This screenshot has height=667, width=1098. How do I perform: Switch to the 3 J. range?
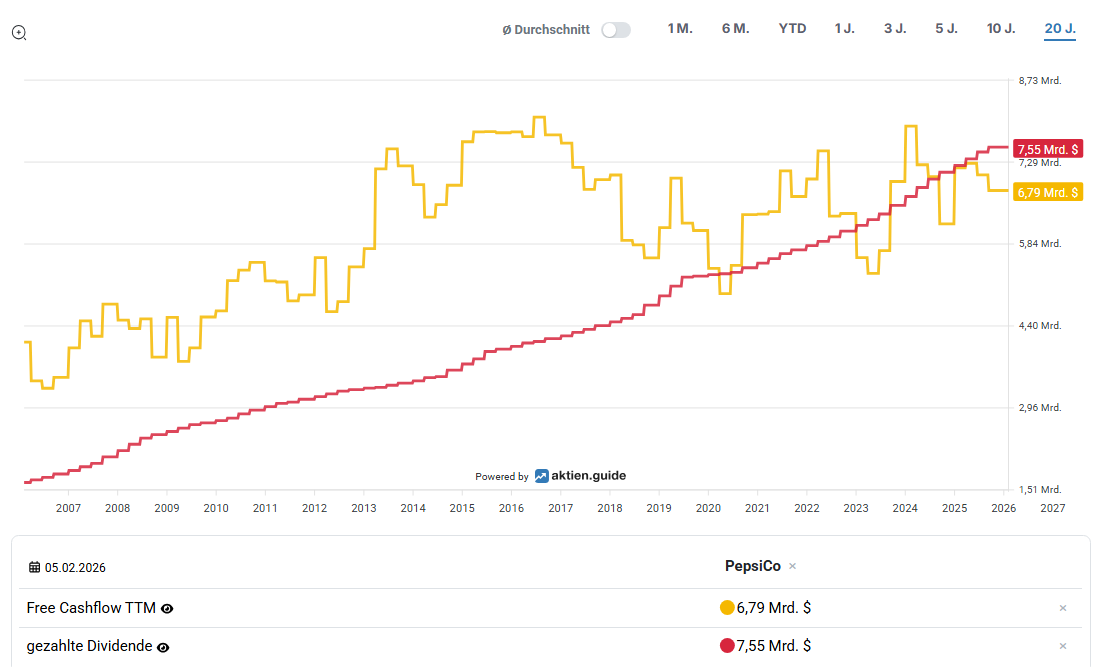click(x=895, y=28)
